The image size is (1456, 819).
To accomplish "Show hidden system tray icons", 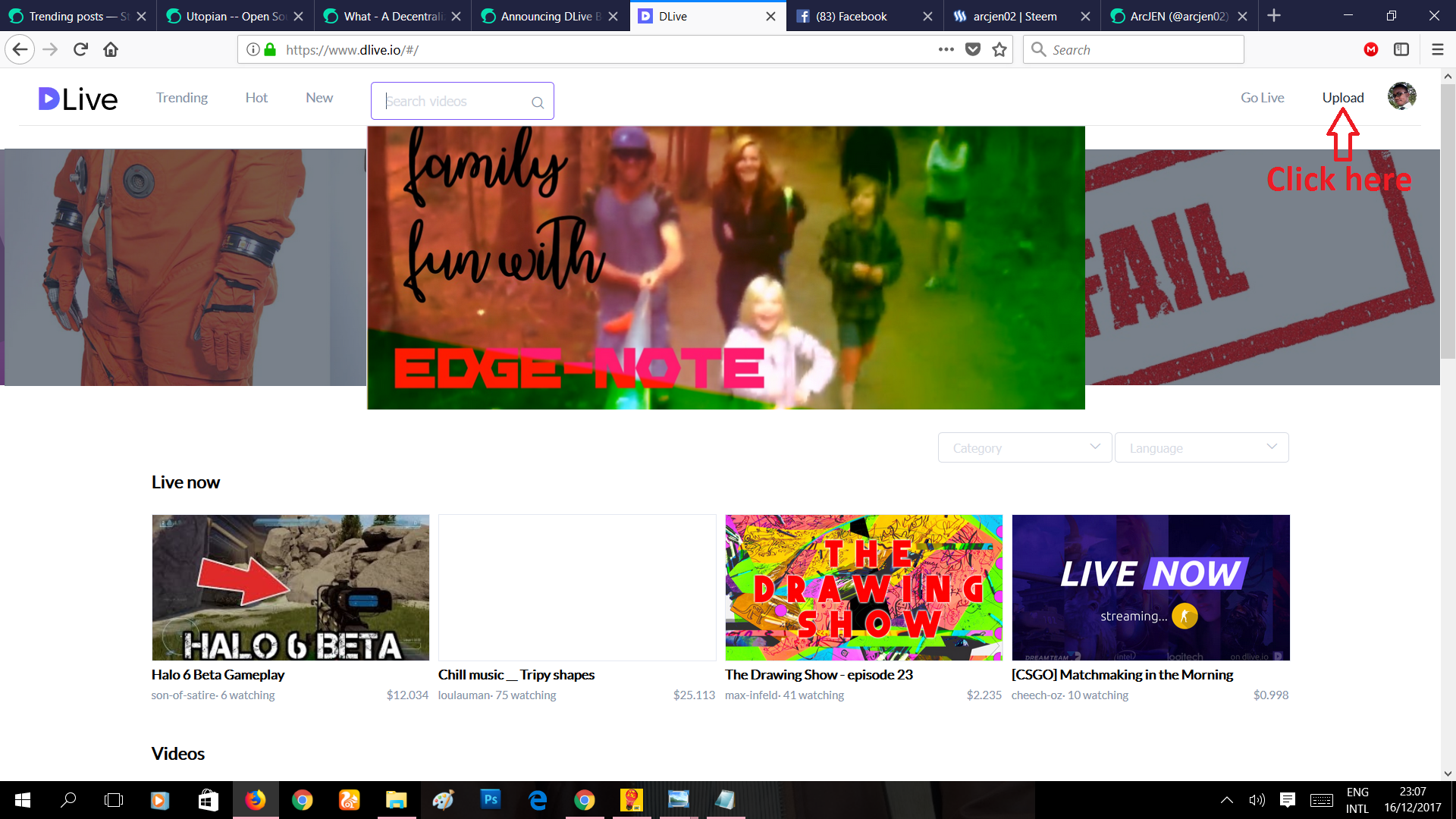I will pos(1226,800).
